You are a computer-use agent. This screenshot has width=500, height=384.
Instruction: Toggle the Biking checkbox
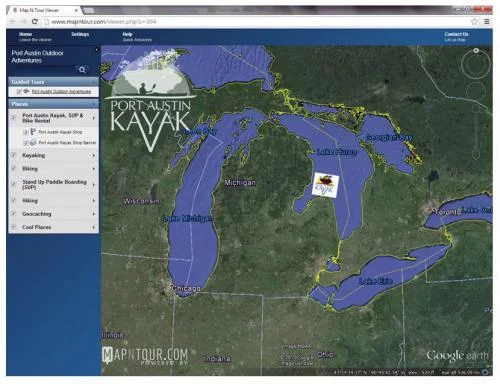(14, 168)
